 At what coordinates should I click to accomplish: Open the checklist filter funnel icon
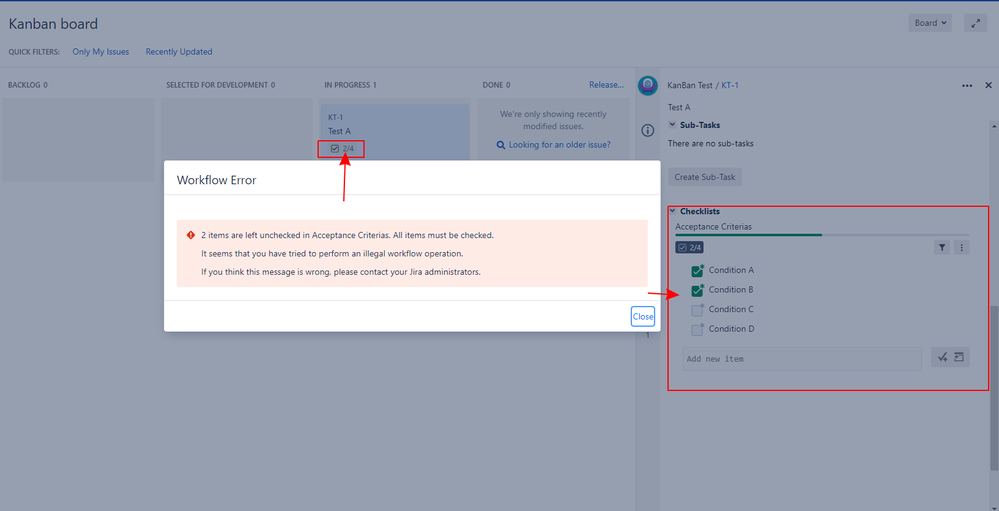(x=942, y=248)
